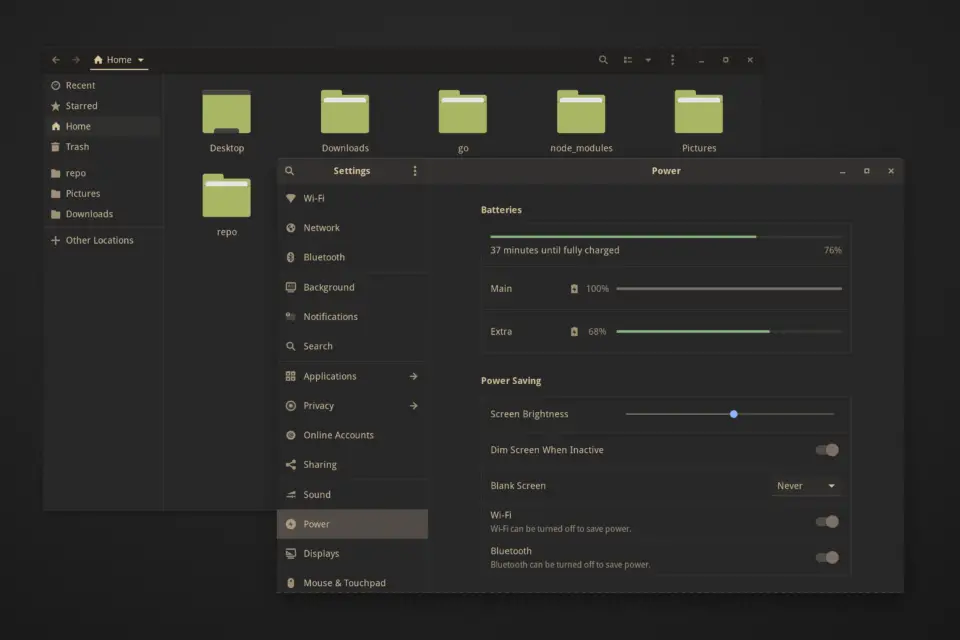Activate the file manager search magnifier
The image size is (960, 640).
603,60
